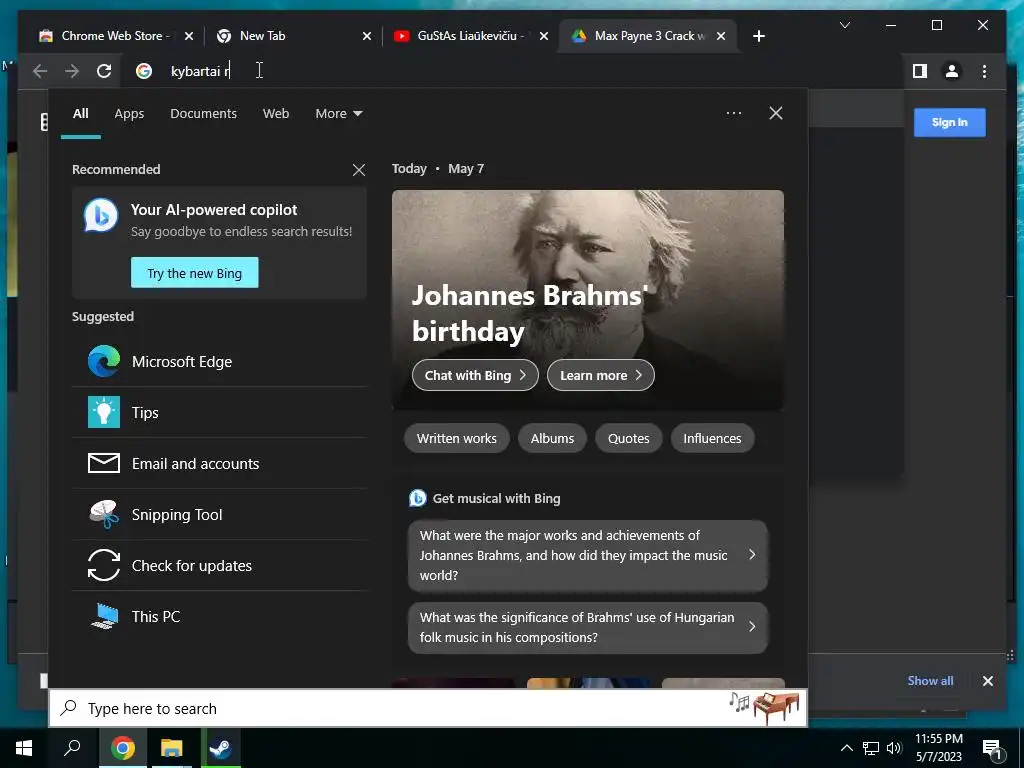Open a new Chrome tab with plus button
1024x768 pixels.
click(758, 36)
